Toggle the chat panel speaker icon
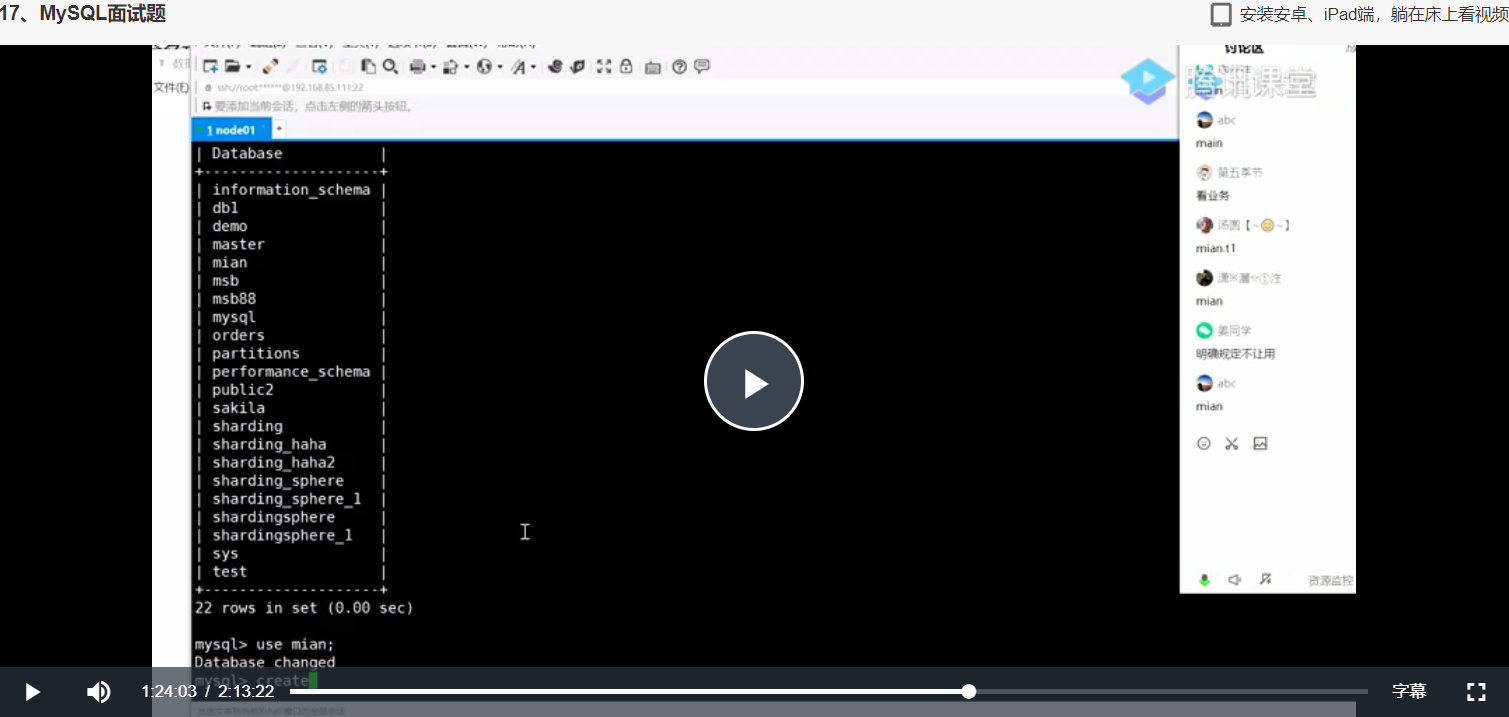Viewport: 1509px width, 717px height. tap(1235, 580)
